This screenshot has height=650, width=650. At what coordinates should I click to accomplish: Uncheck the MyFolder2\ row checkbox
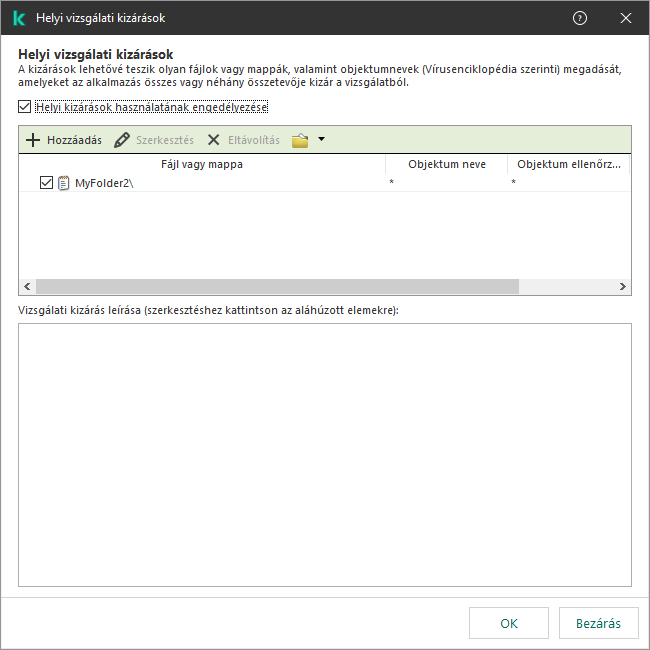[46, 182]
